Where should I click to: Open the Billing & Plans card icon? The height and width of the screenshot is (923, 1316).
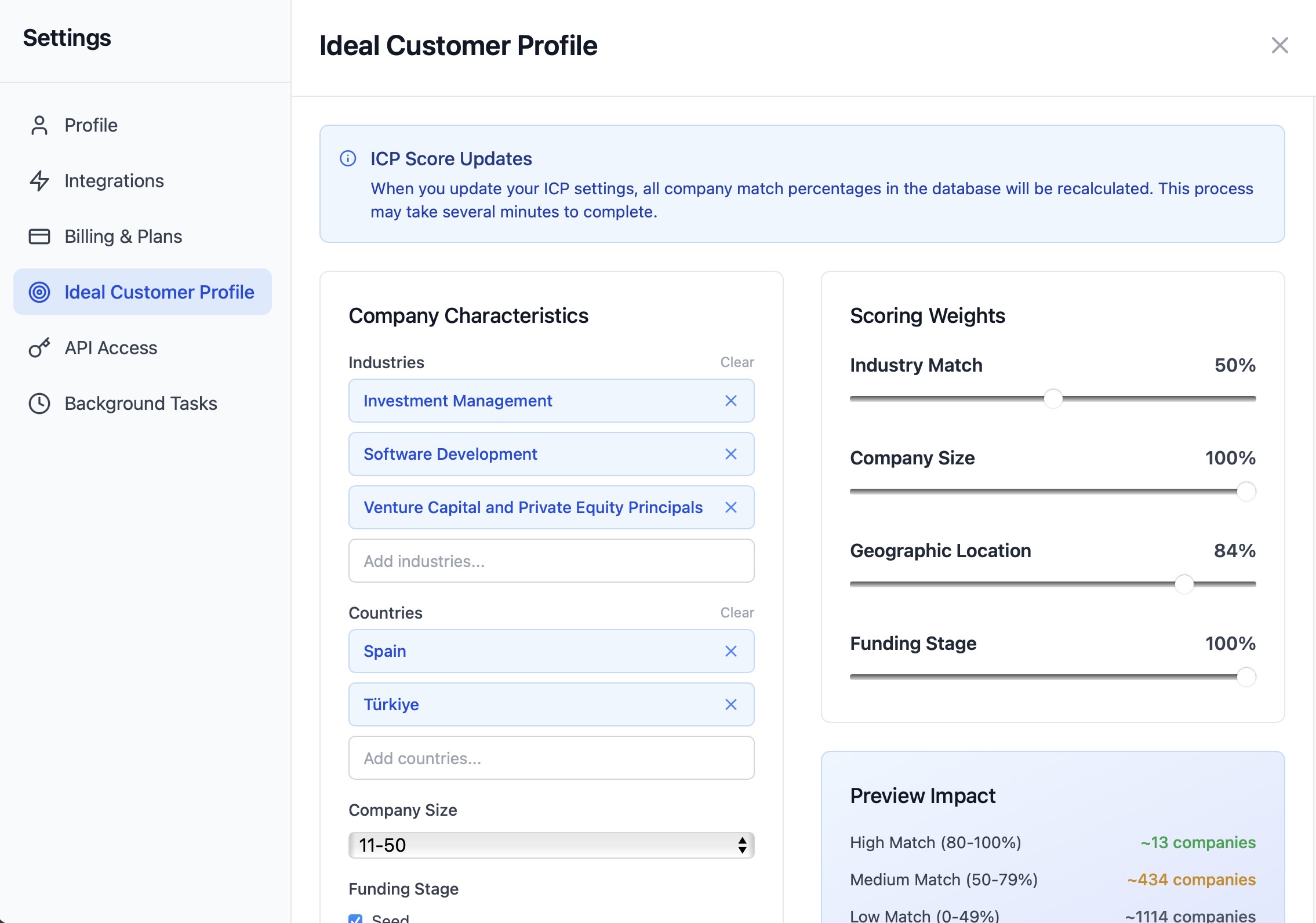[x=39, y=236]
